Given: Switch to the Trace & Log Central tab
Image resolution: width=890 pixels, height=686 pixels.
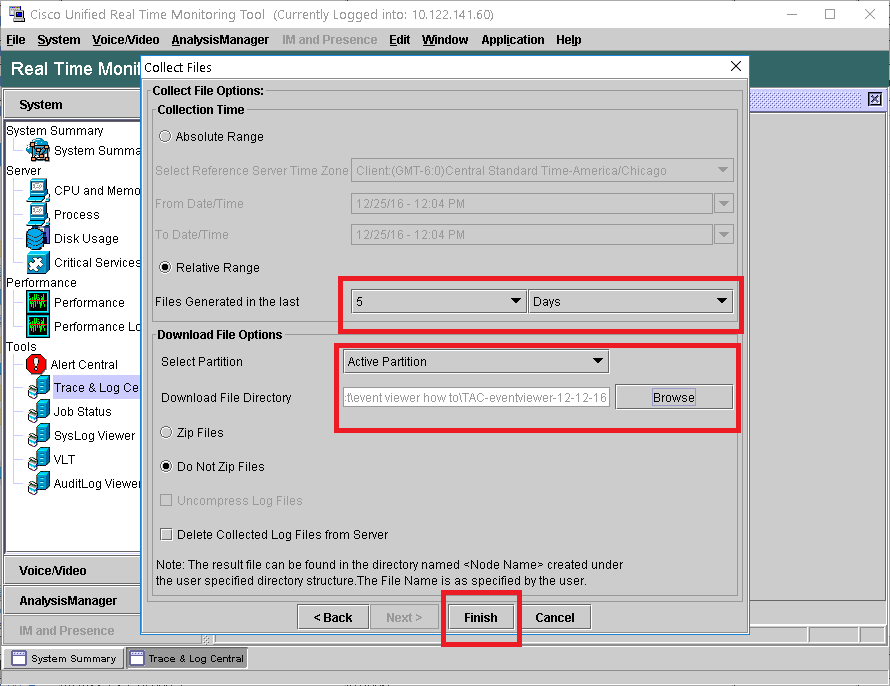Looking at the screenshot, I should click(187, 658).
